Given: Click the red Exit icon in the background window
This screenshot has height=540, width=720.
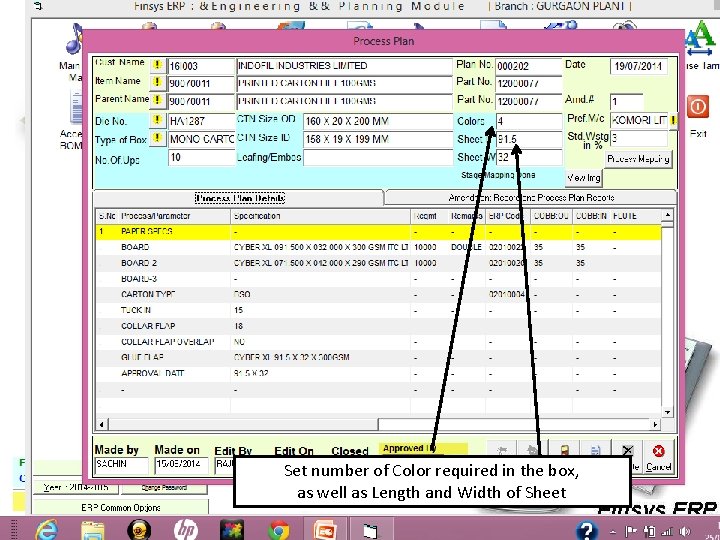Looking at the screenshot, I should pyautogui.click(x=698, y=107).
